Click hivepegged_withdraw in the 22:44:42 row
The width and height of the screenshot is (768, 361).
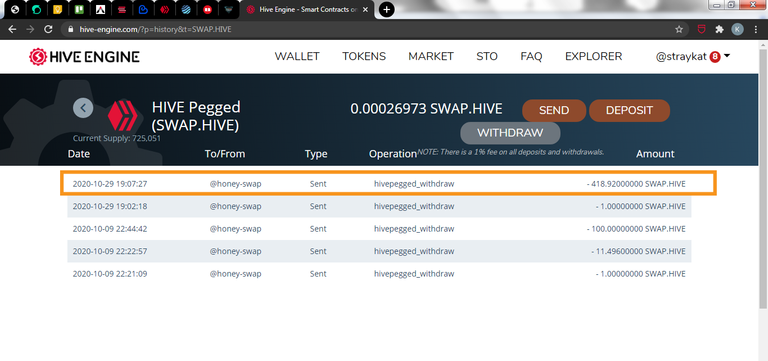(x=414, y=229)
